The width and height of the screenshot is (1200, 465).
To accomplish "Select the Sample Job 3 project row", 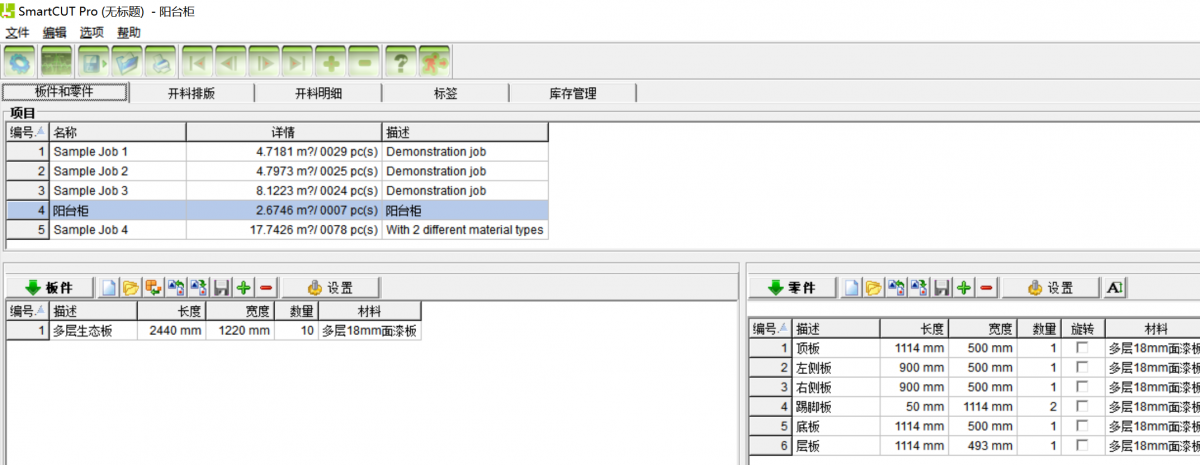I will click(x=90, y=190).
